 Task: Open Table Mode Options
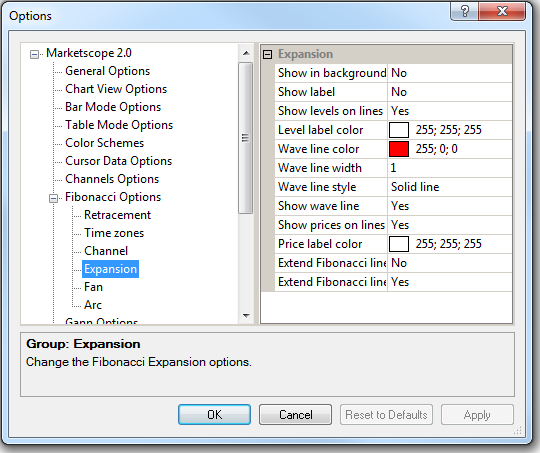(x=119, y=125)
